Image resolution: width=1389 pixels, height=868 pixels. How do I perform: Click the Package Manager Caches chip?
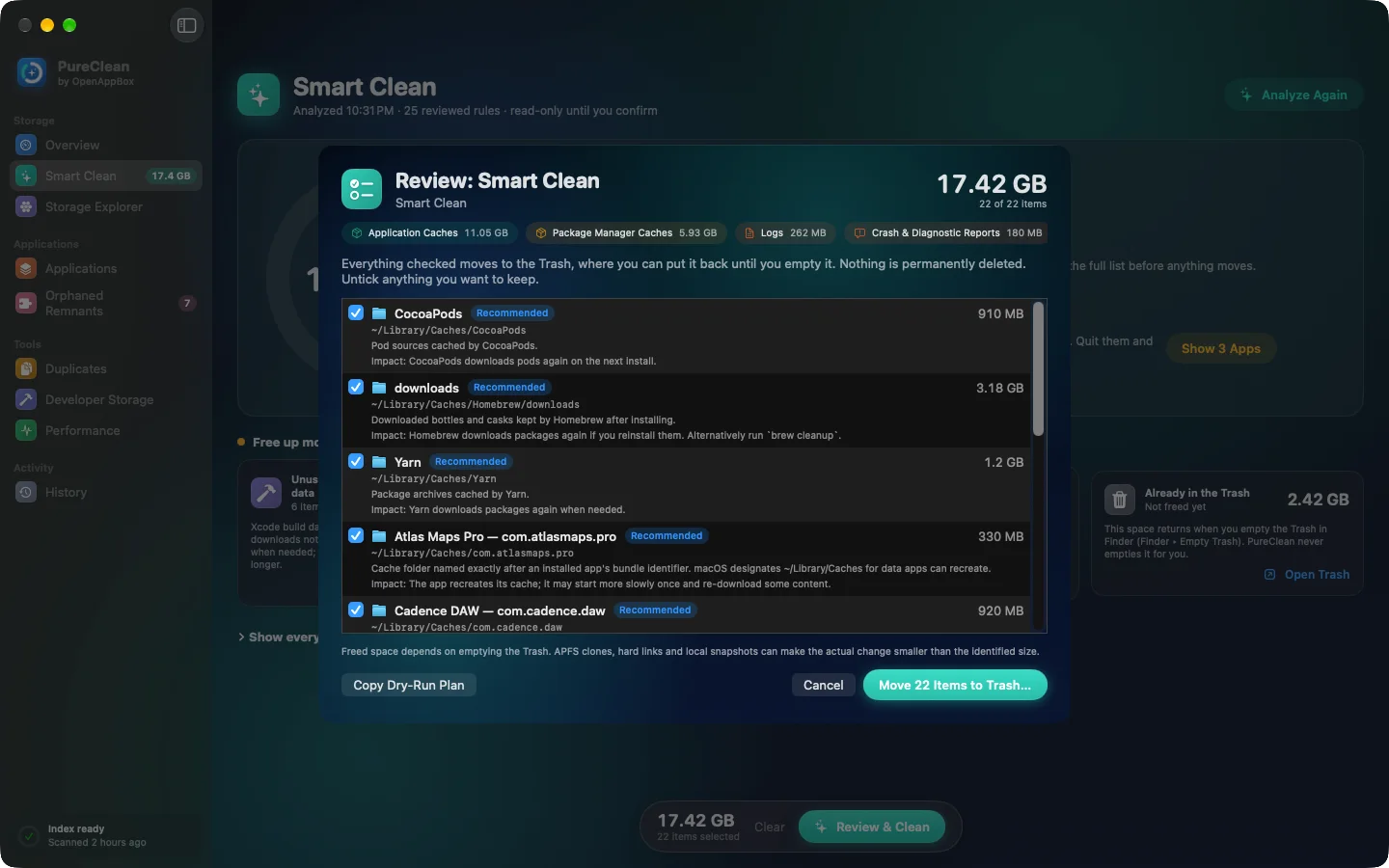[x=626, y=232]
